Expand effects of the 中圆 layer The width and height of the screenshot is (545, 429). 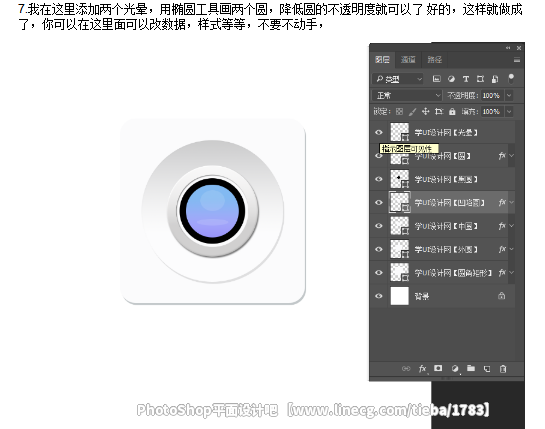511,226
